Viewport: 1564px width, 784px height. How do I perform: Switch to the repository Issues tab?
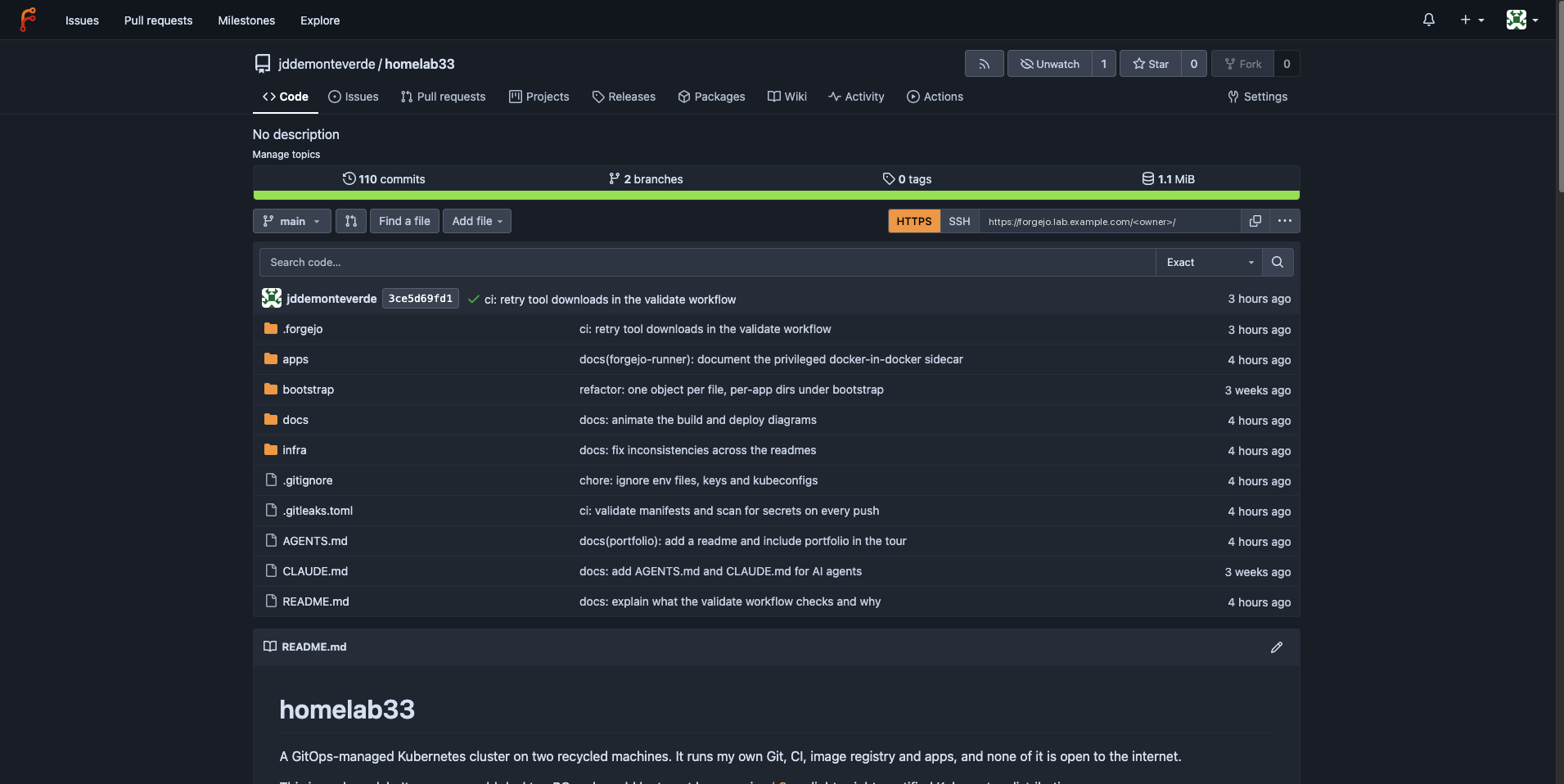354,97
